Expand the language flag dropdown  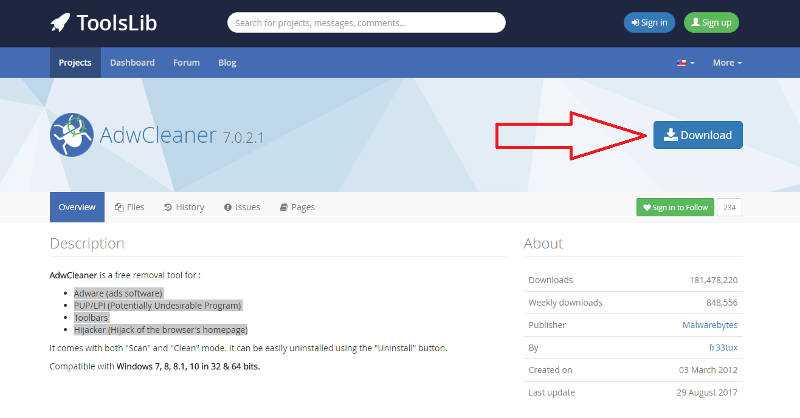click(685, 63)
